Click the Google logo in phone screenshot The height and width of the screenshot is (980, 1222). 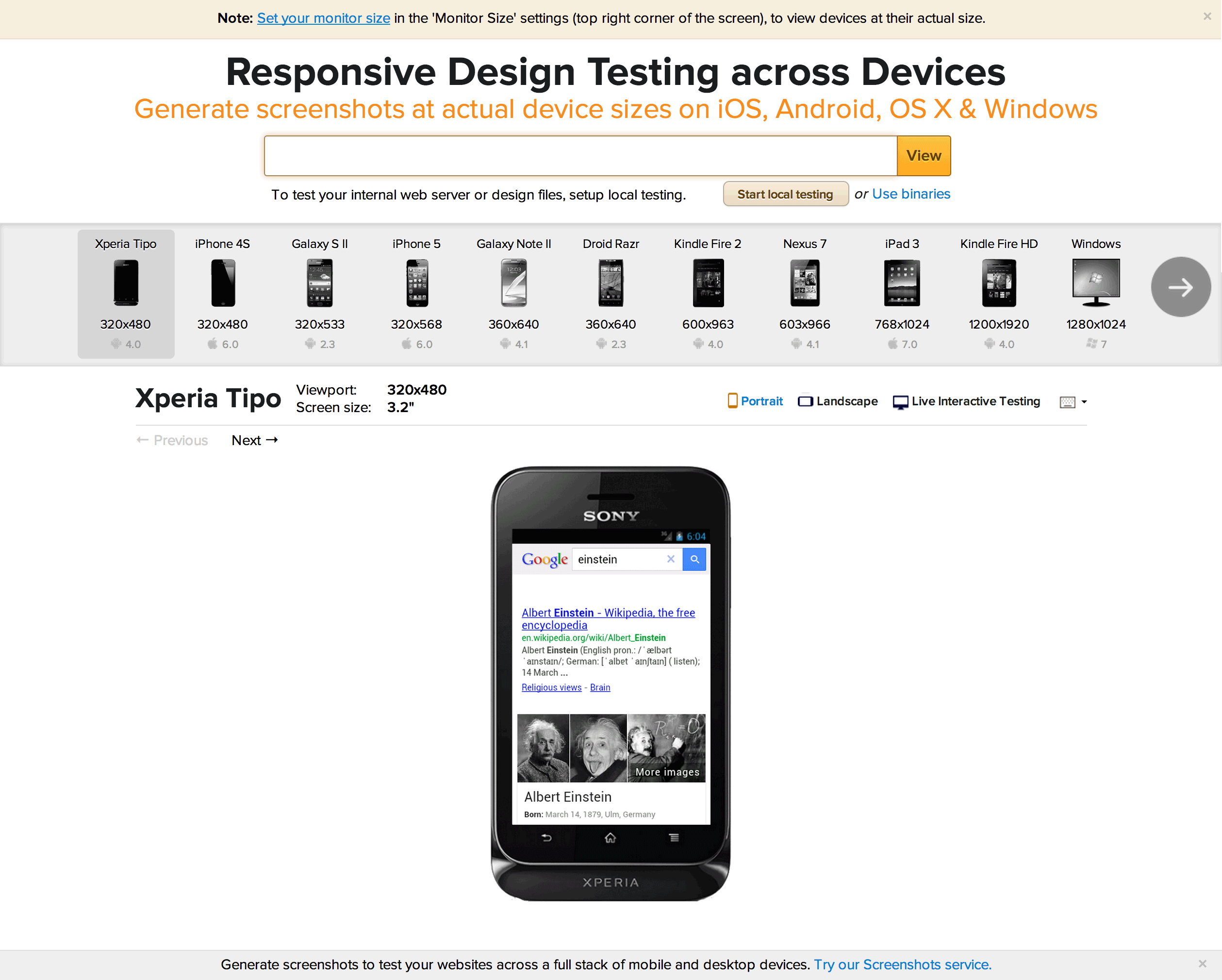(x=545, y=560)
